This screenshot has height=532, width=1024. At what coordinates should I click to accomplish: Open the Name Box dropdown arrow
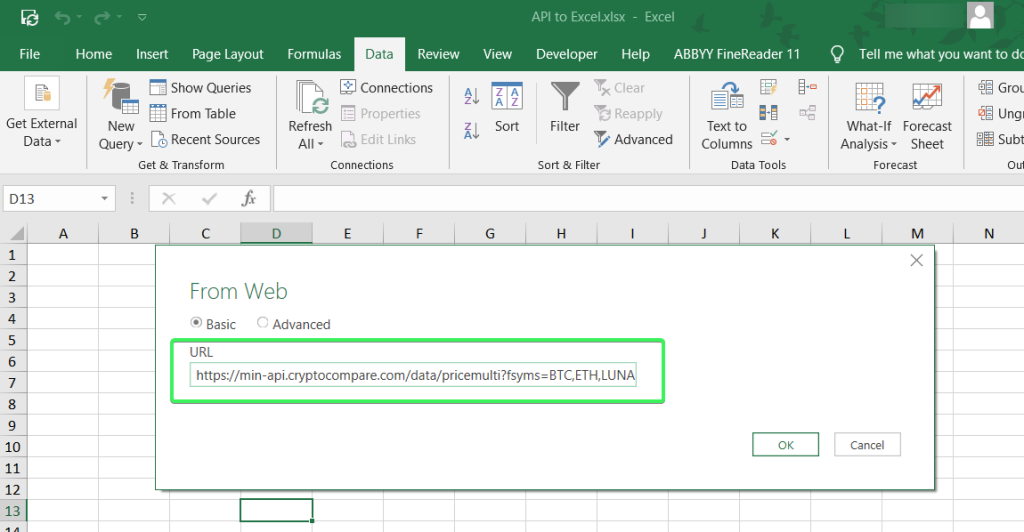click(x=104, y=198)
